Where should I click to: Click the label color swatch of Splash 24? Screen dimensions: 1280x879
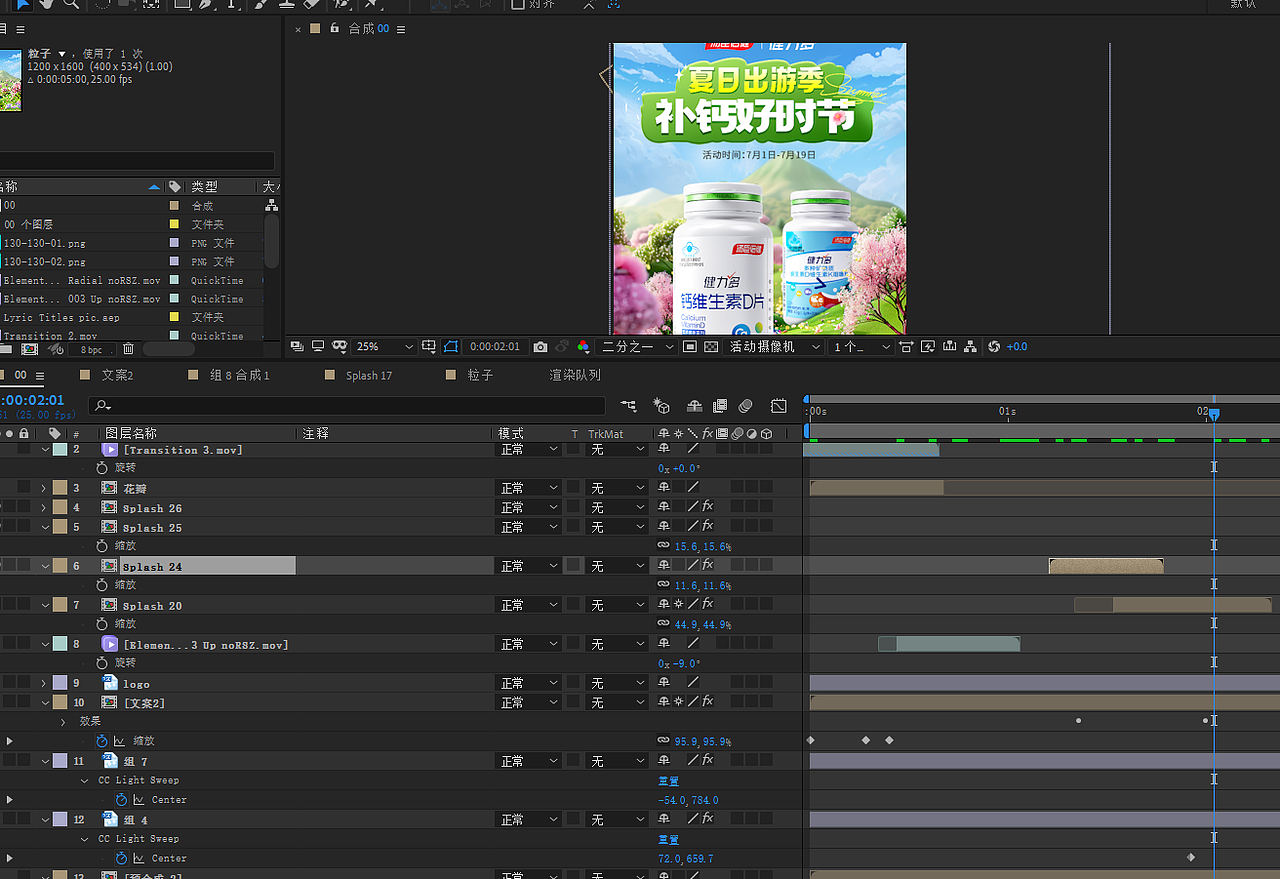click(x=60, y=566)
